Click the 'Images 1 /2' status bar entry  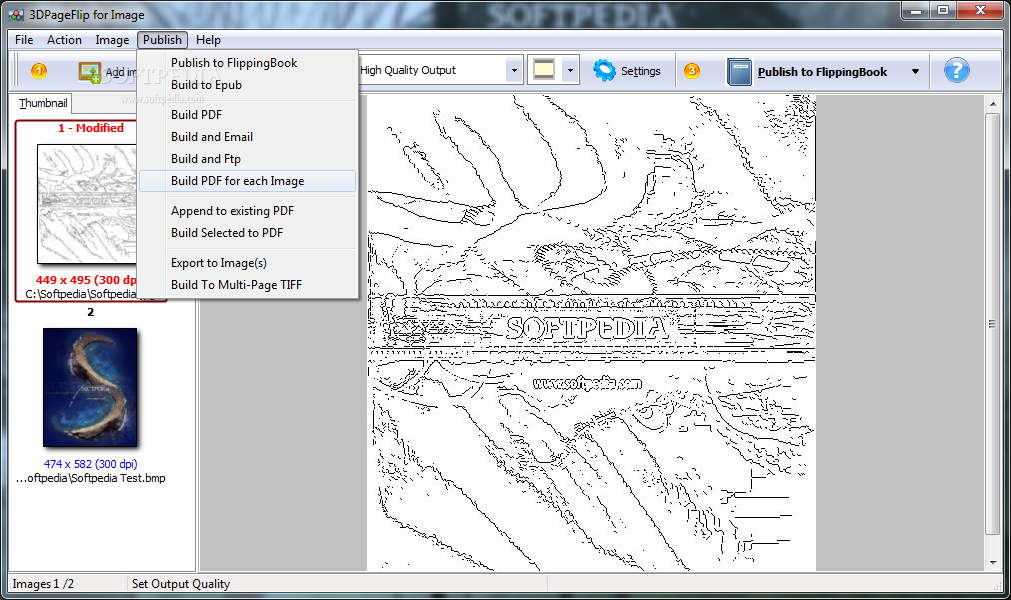43,584
